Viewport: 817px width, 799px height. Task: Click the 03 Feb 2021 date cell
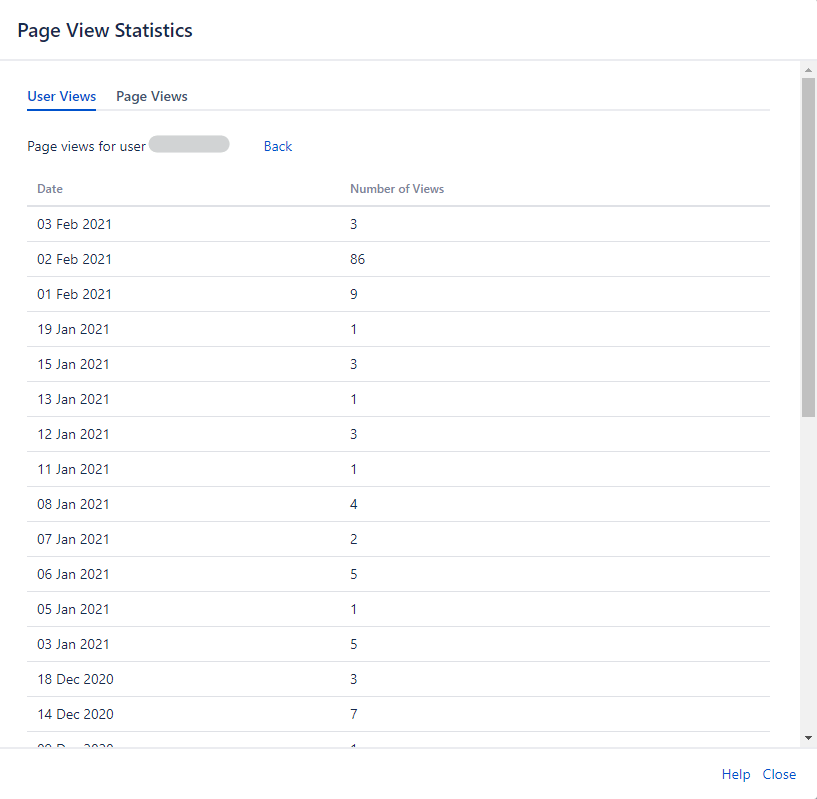tap(75, 224)
